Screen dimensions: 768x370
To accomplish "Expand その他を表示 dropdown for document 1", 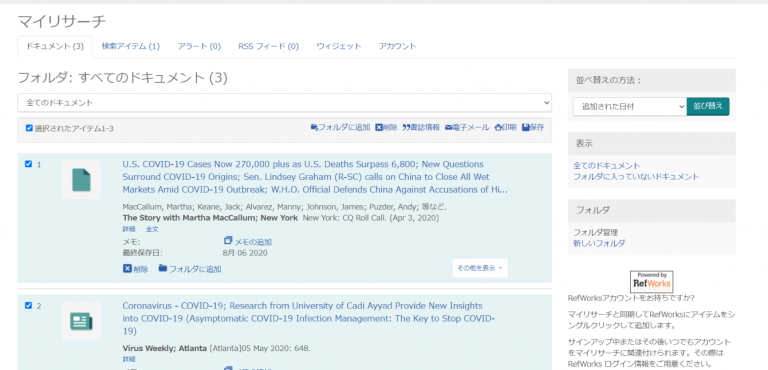I will point(480,268).
